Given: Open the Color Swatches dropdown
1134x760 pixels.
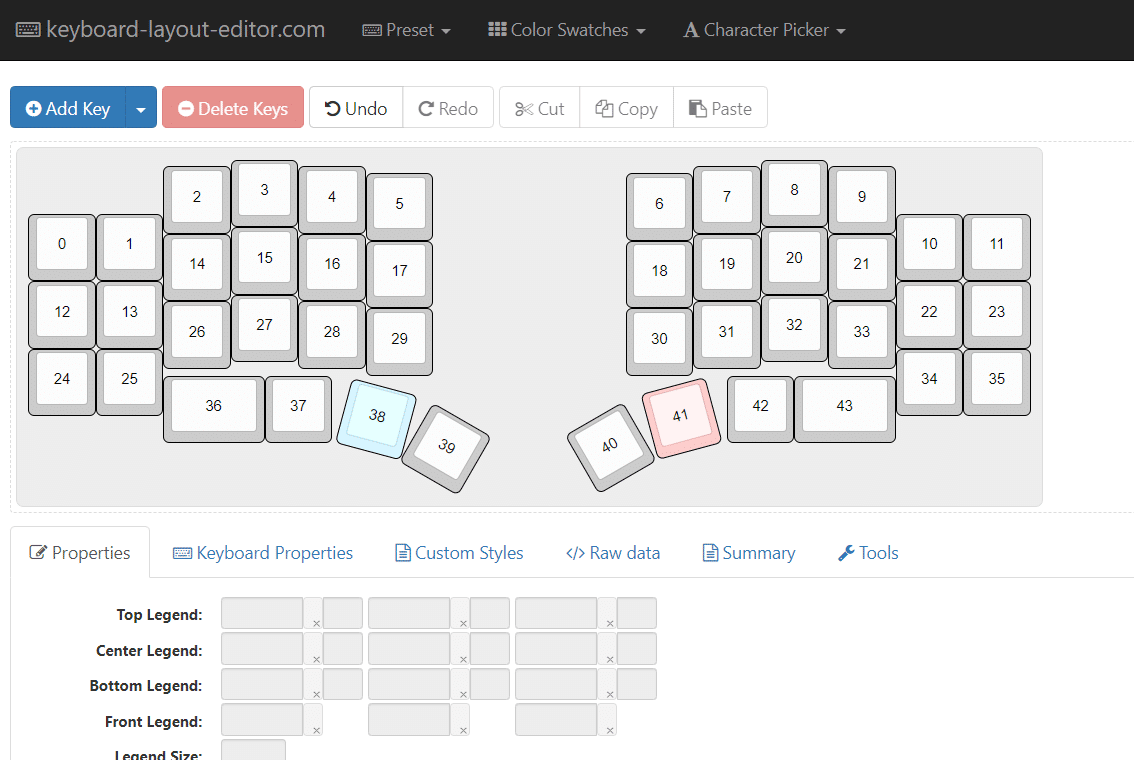Looking at the screenshot, I should click(566, 30).
